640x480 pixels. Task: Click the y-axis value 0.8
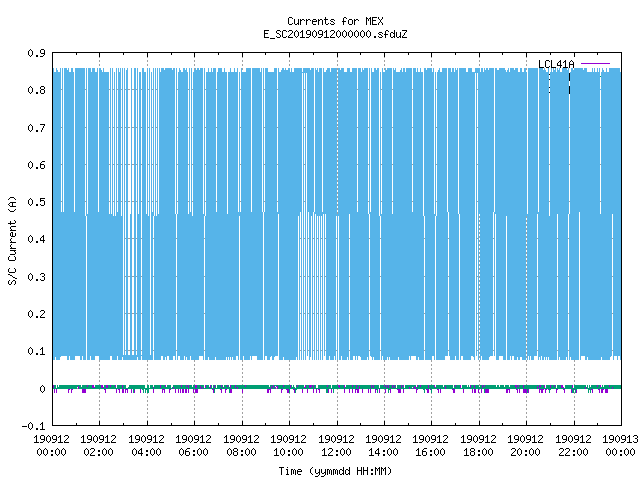(36, 90)
